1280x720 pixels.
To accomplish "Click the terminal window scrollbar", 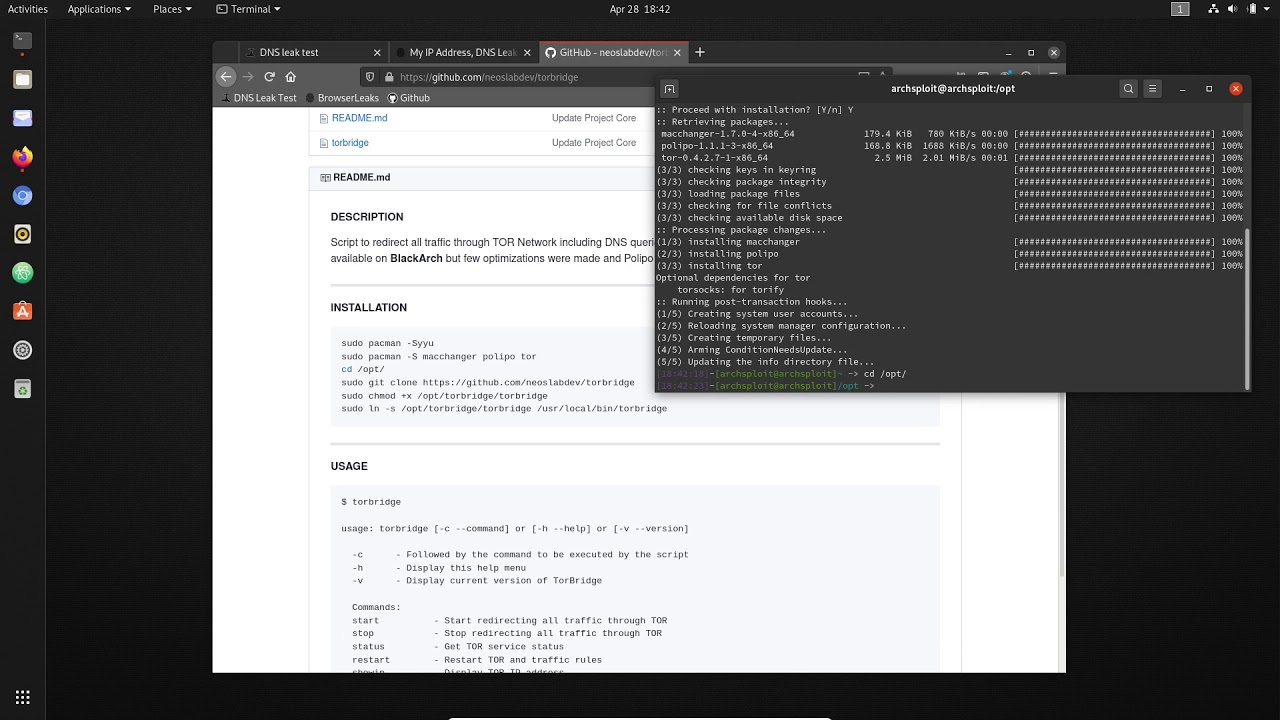I will pos(1246,308).
